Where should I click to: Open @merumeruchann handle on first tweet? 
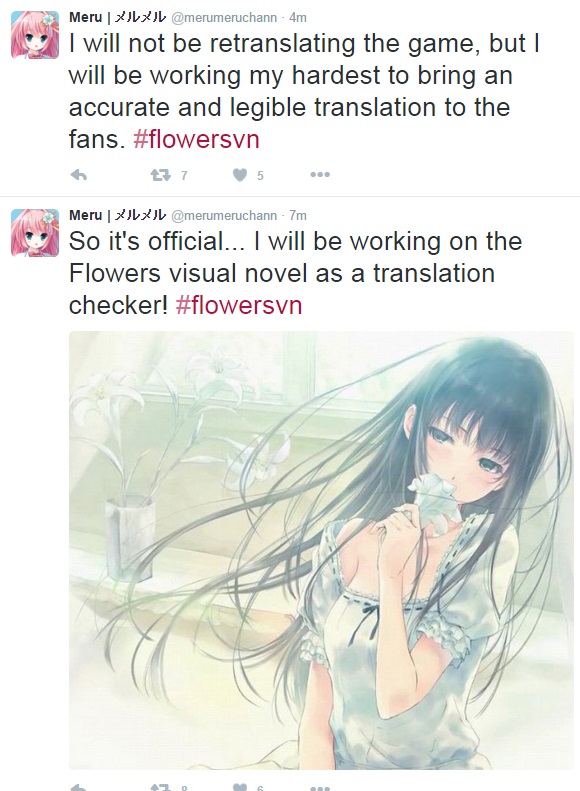click(x=224, y=18)
